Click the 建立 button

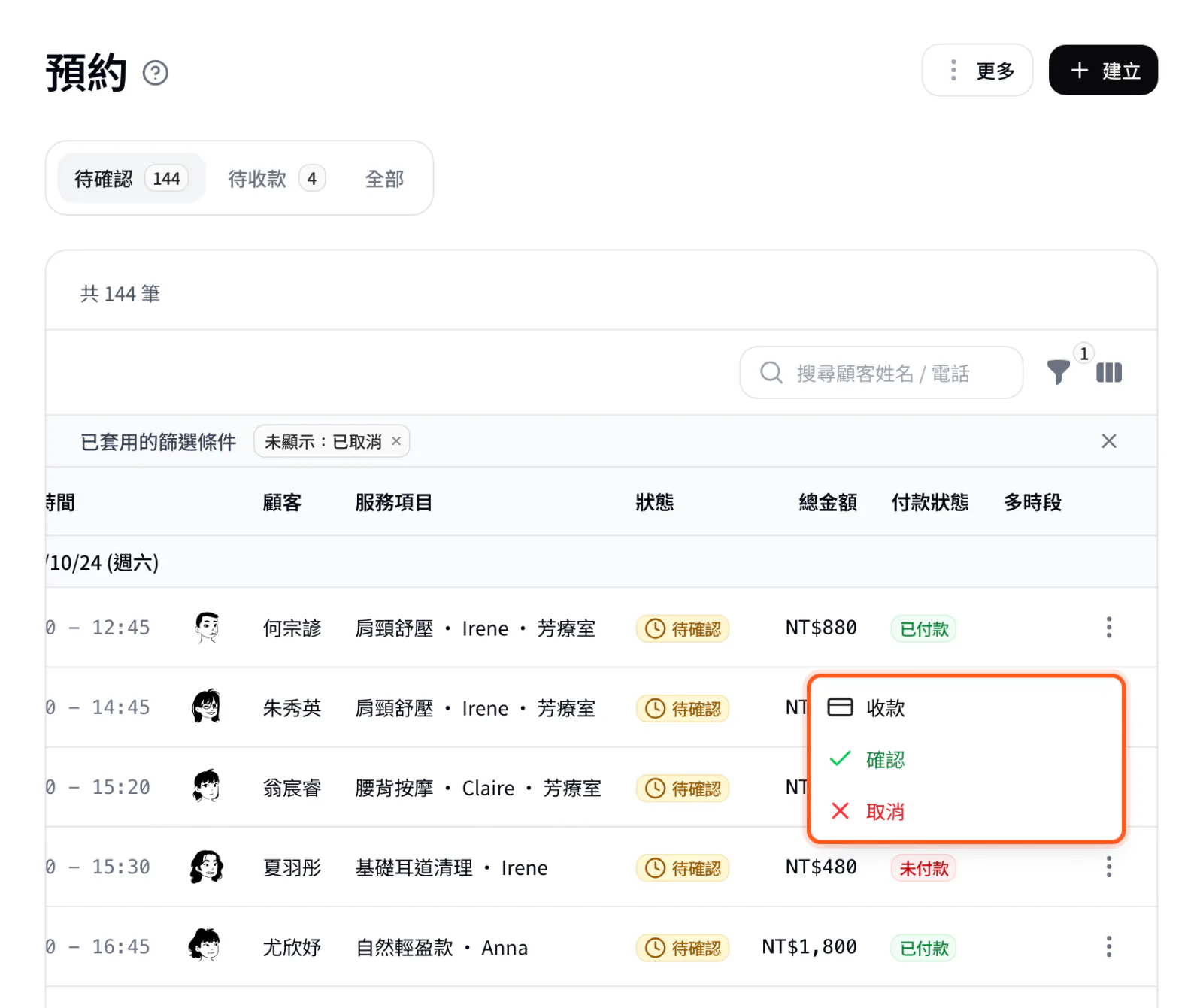tap(1102, 70)
